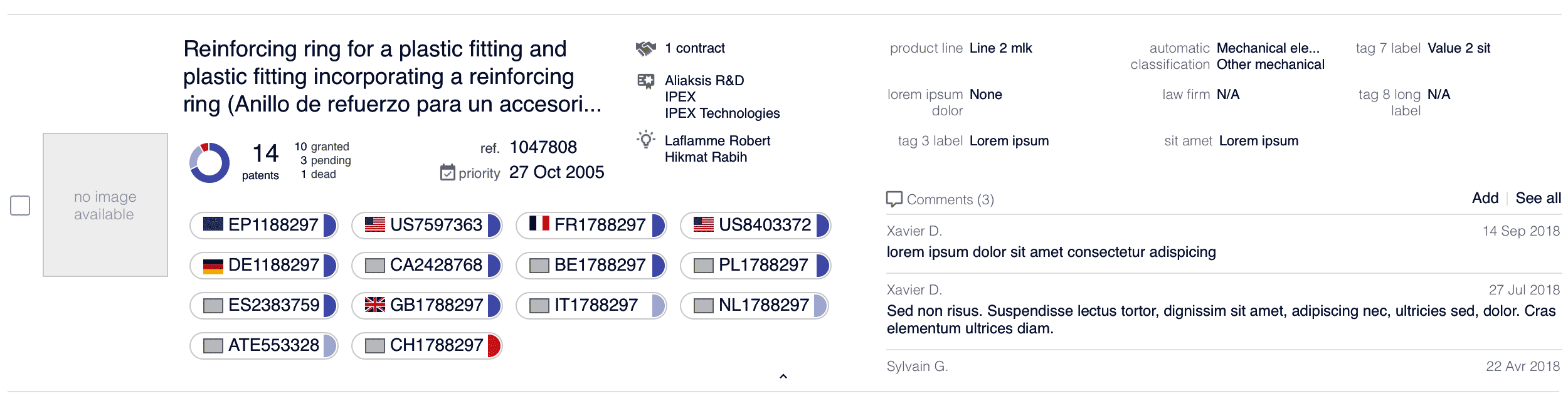Click the inventor lightbulb icon
The width and height of the screenshot is (1568, 401).
click(645, 140)
